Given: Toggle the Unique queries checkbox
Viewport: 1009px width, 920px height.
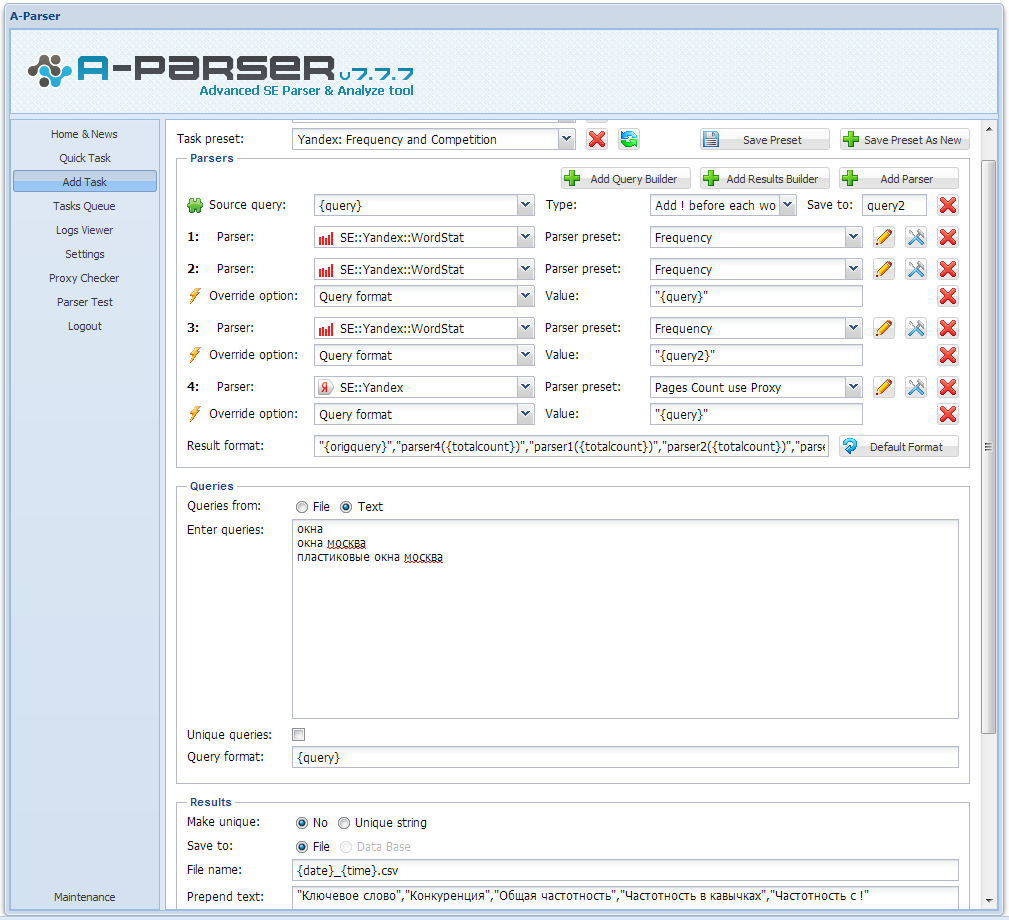Looking at the screenshot, I should tap(299, 735).
